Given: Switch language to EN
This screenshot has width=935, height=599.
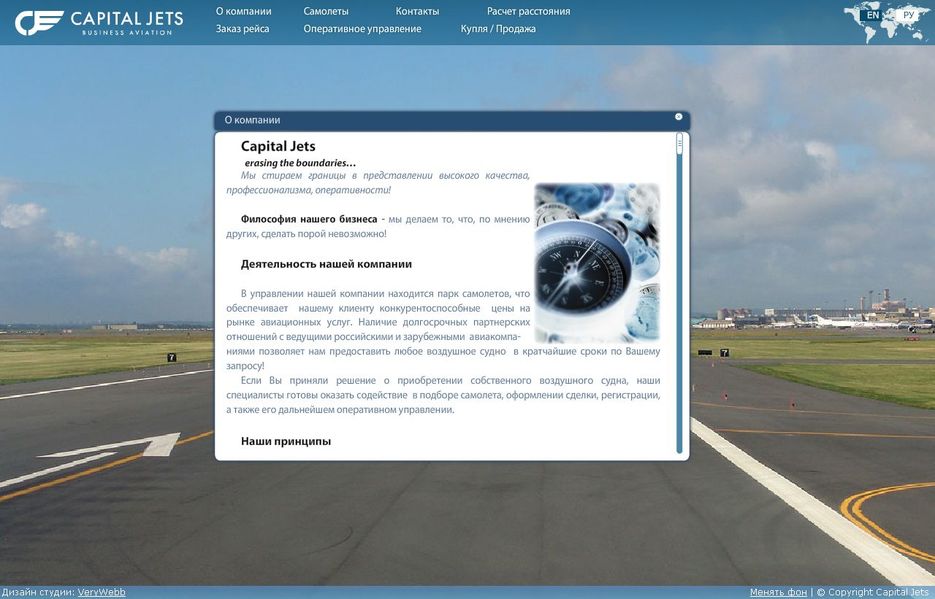Looking at the screenshot, I should pos(873,15).
